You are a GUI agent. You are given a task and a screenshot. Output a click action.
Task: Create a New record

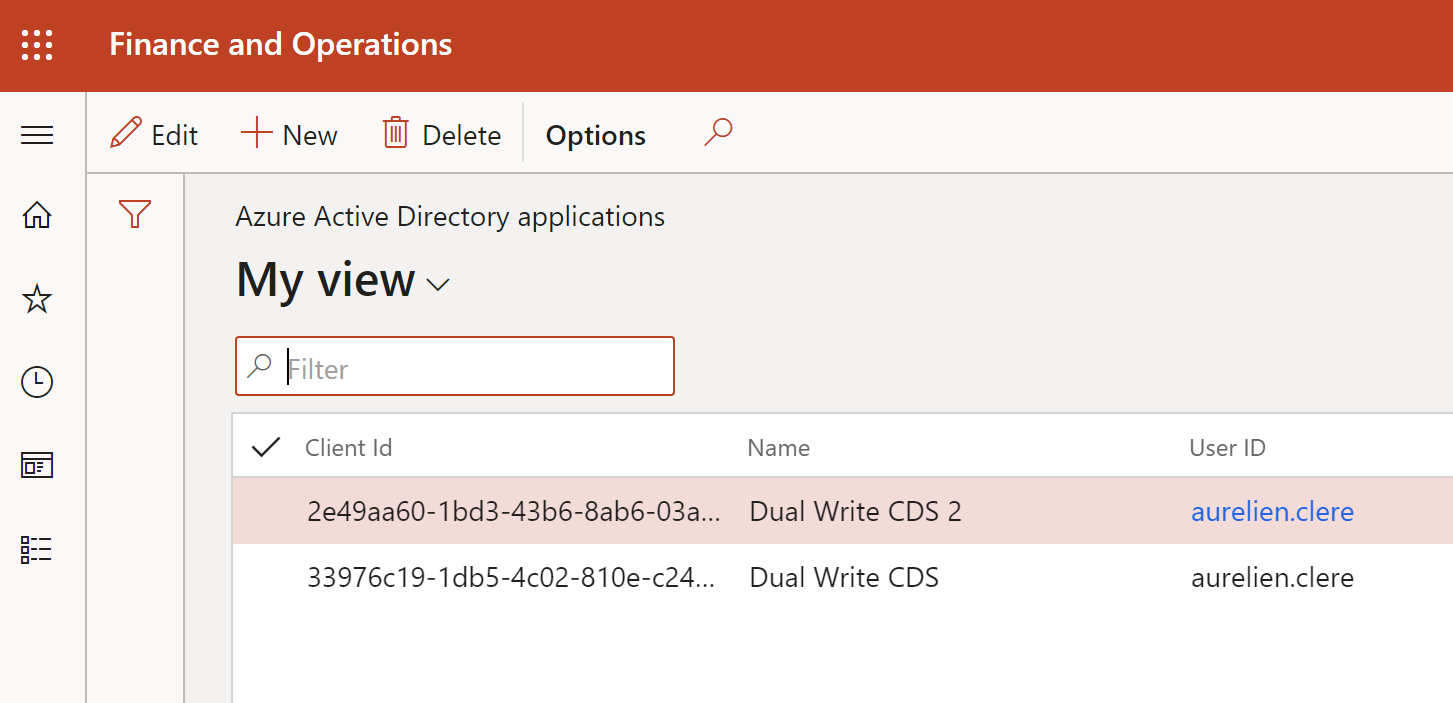(x=290, y=135)
